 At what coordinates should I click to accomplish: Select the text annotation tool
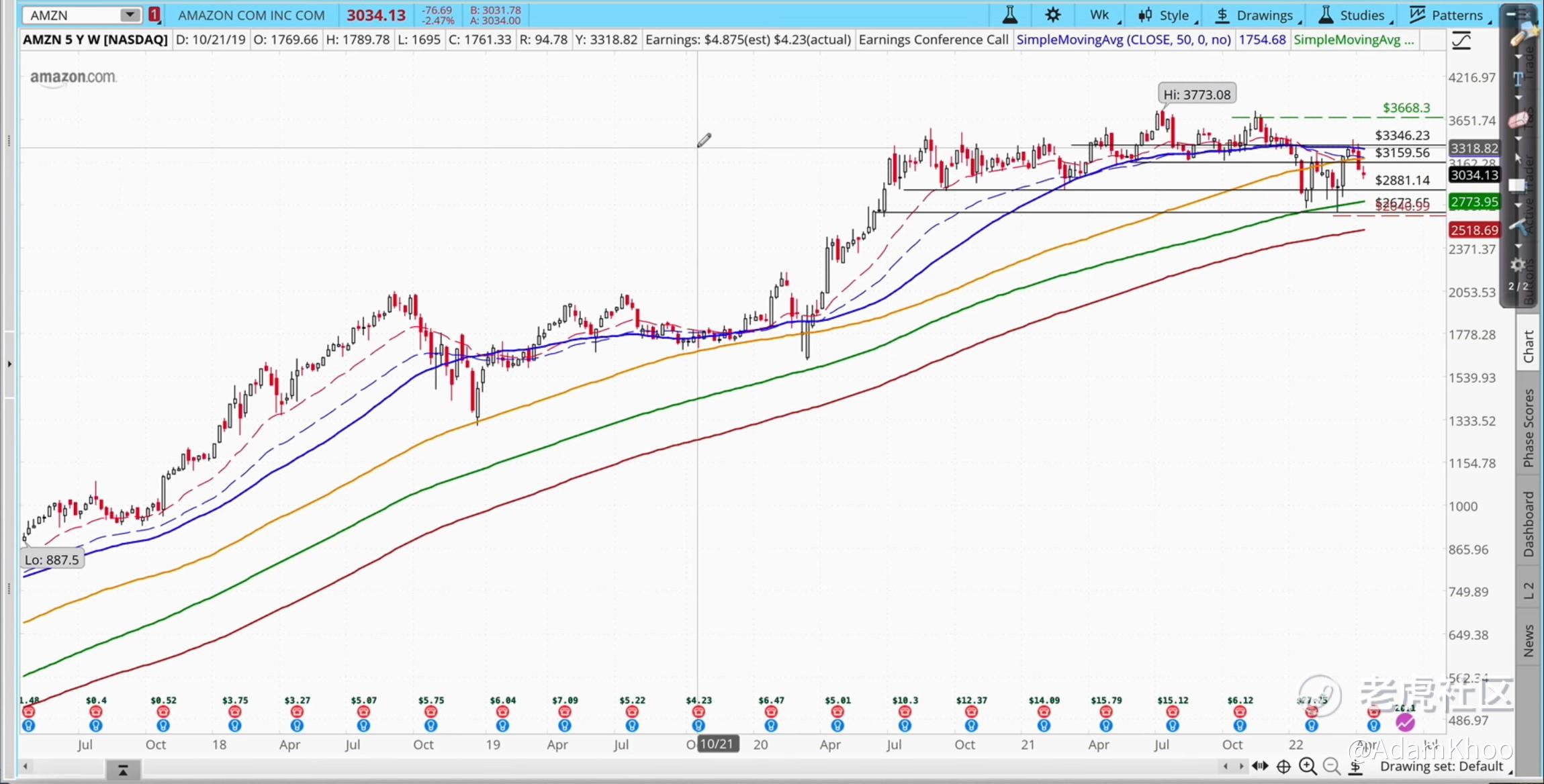(x=1518, y=79)
